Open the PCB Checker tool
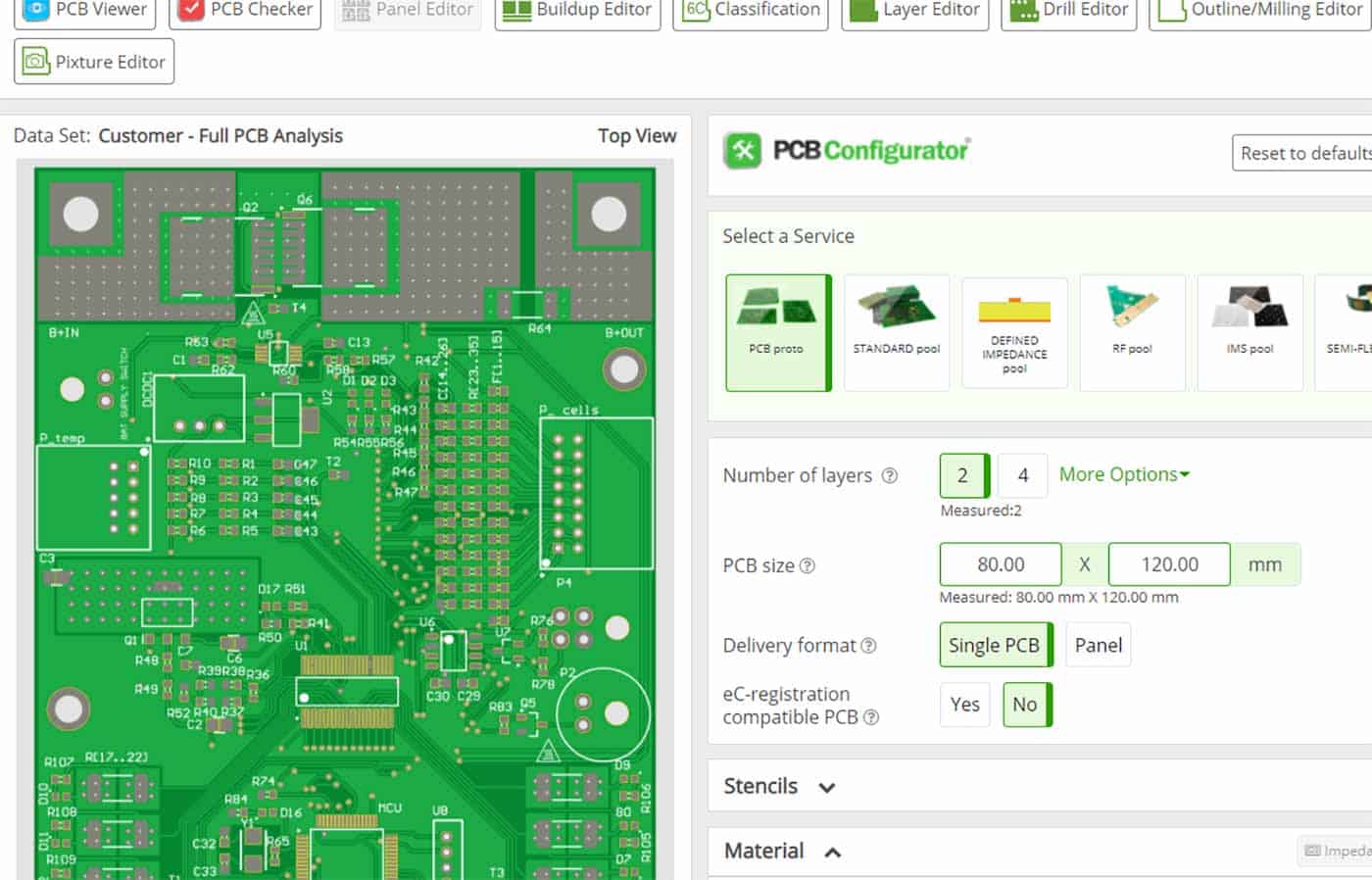 click(x=245, y=10)
